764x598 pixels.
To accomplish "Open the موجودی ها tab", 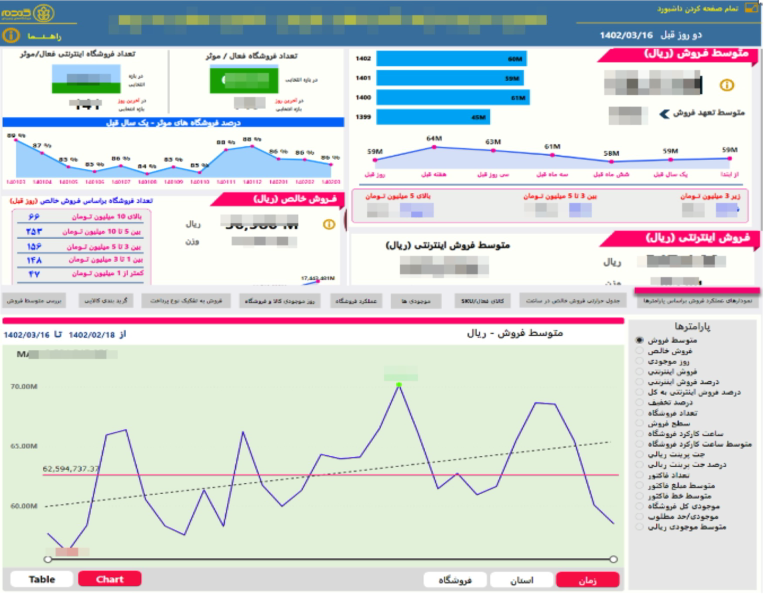I will click(416, 301).
